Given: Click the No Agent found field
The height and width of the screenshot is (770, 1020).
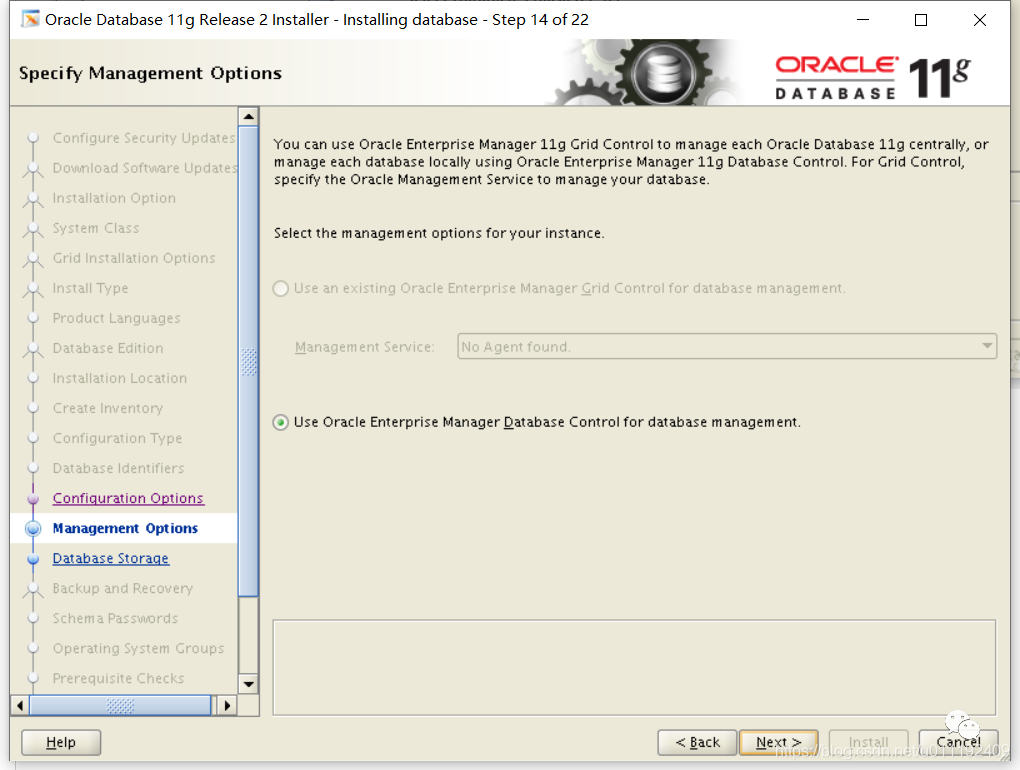Looking at the screenshot, I should (727, 346).
